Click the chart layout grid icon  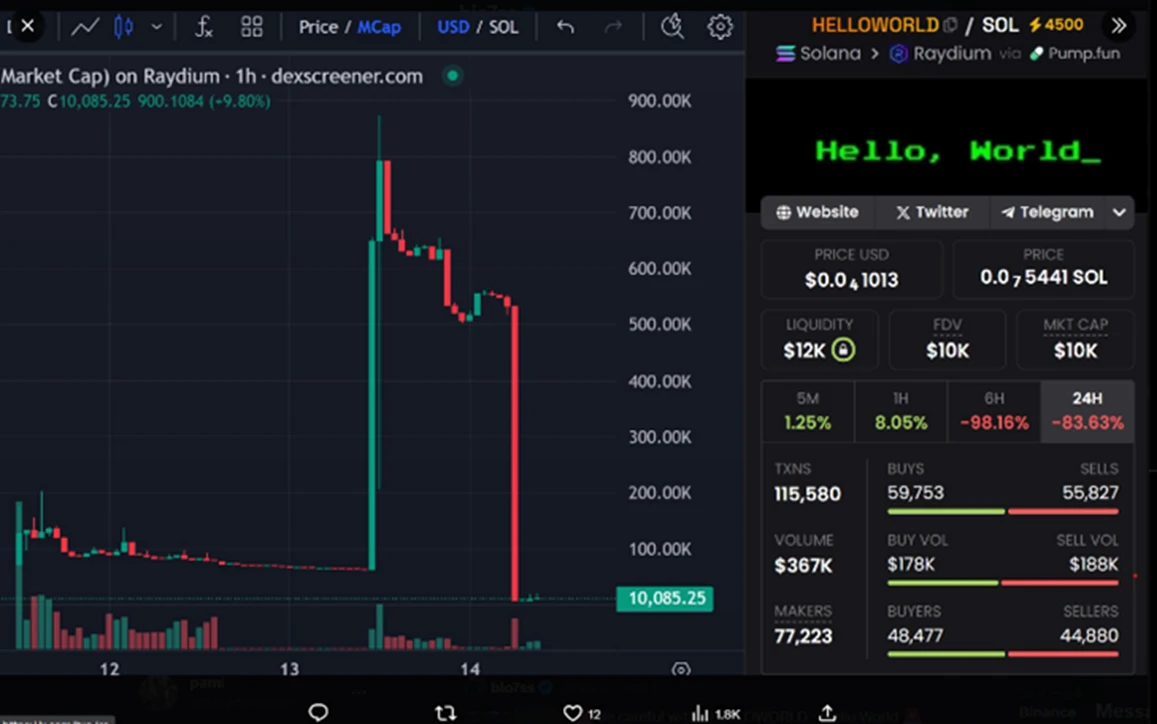252,27
